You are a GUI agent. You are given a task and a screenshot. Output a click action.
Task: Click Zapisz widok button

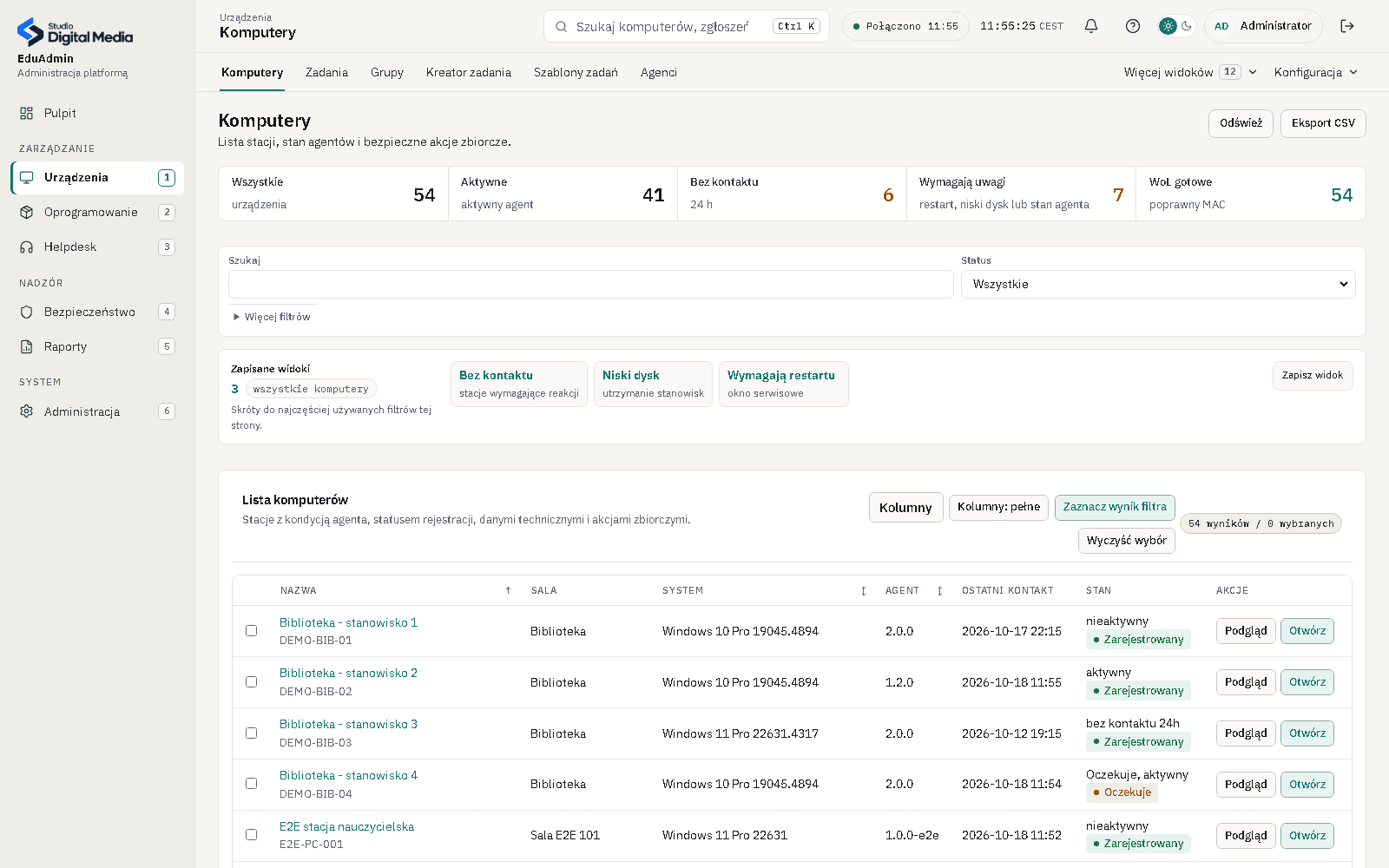point(1313,375)
